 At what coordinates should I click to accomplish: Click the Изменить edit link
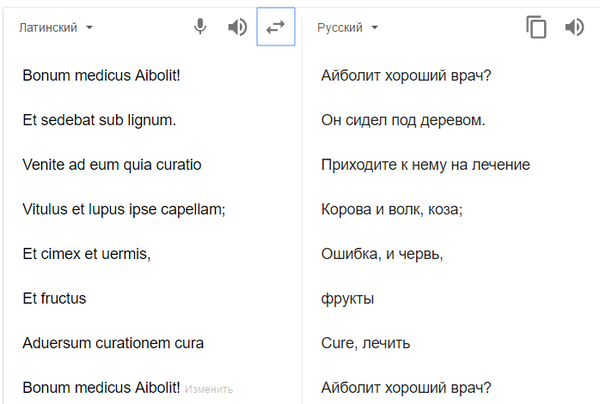210,389
